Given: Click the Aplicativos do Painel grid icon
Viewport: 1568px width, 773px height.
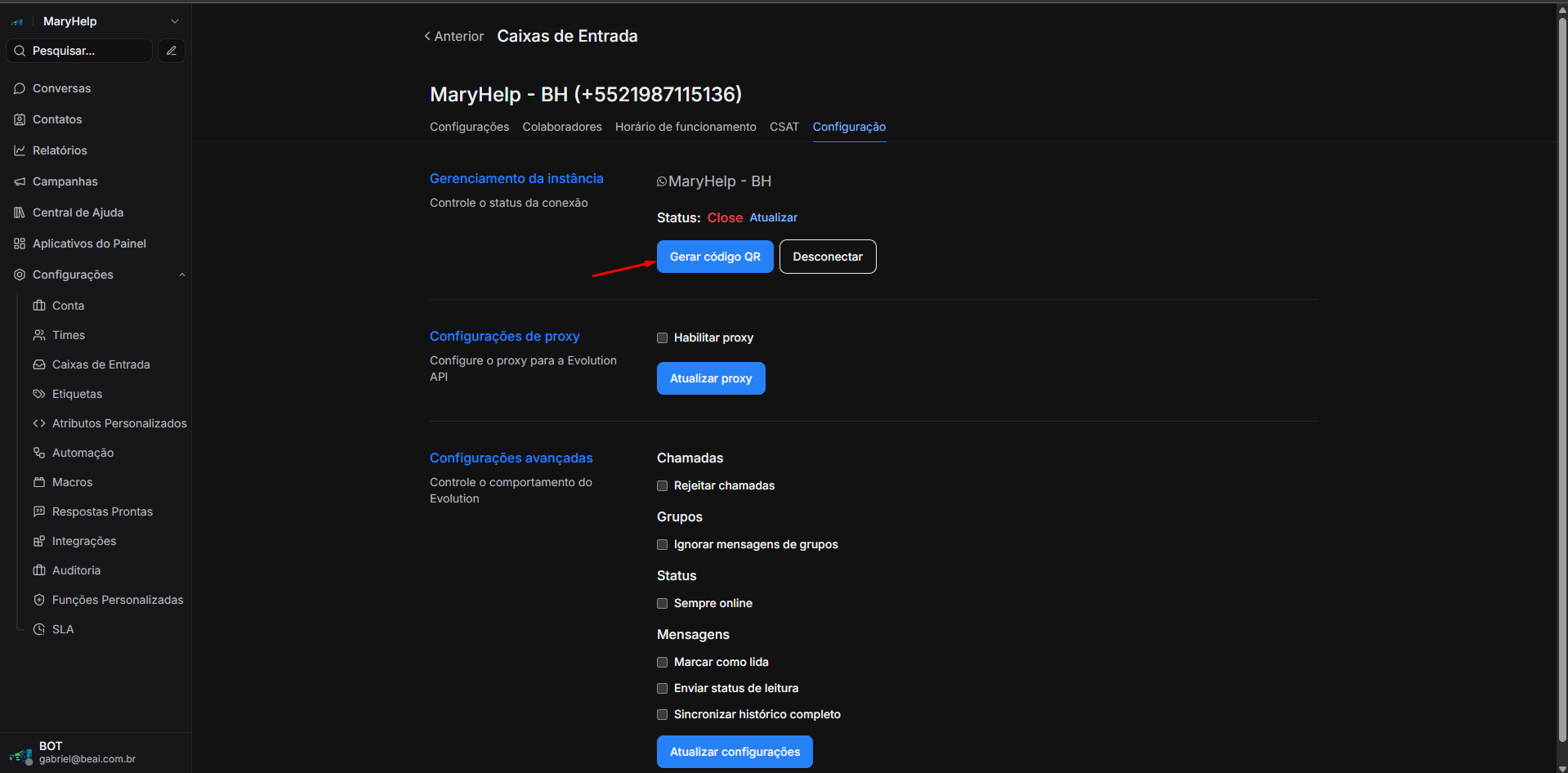Looking at the screenshot, I should [20, 244].
